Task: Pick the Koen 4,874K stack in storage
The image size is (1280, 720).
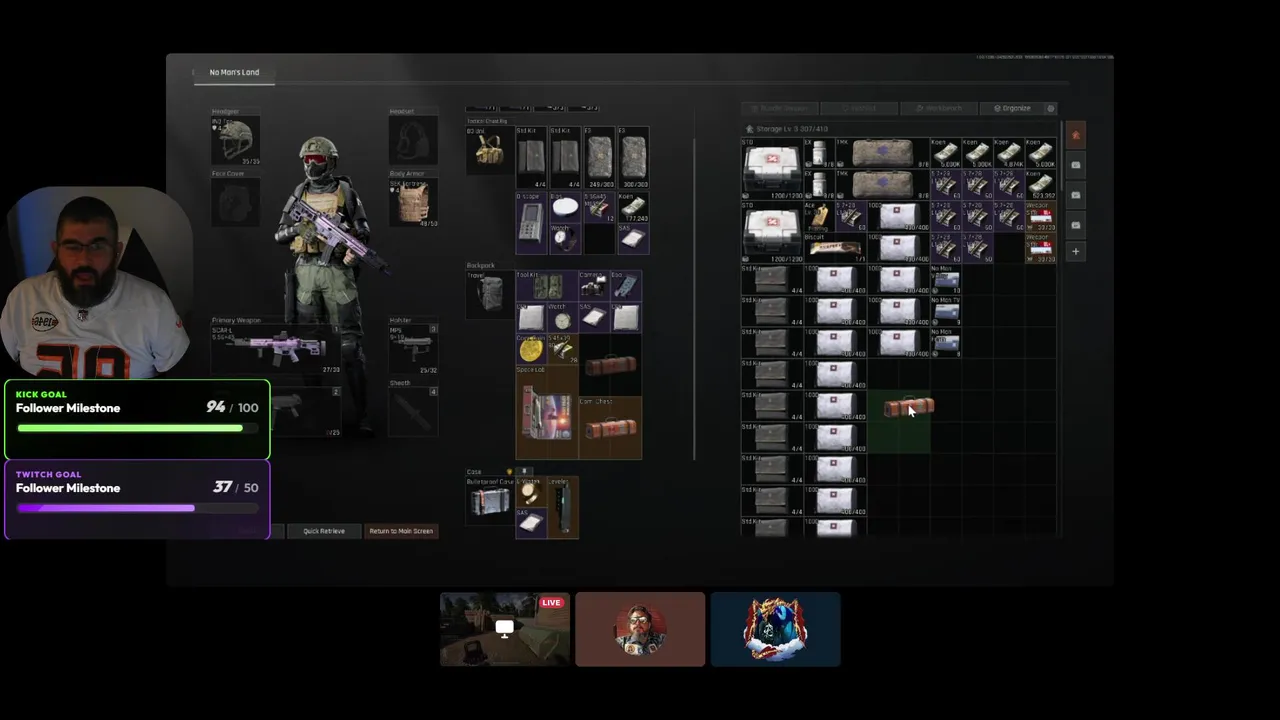Action: pos(1009,153)
